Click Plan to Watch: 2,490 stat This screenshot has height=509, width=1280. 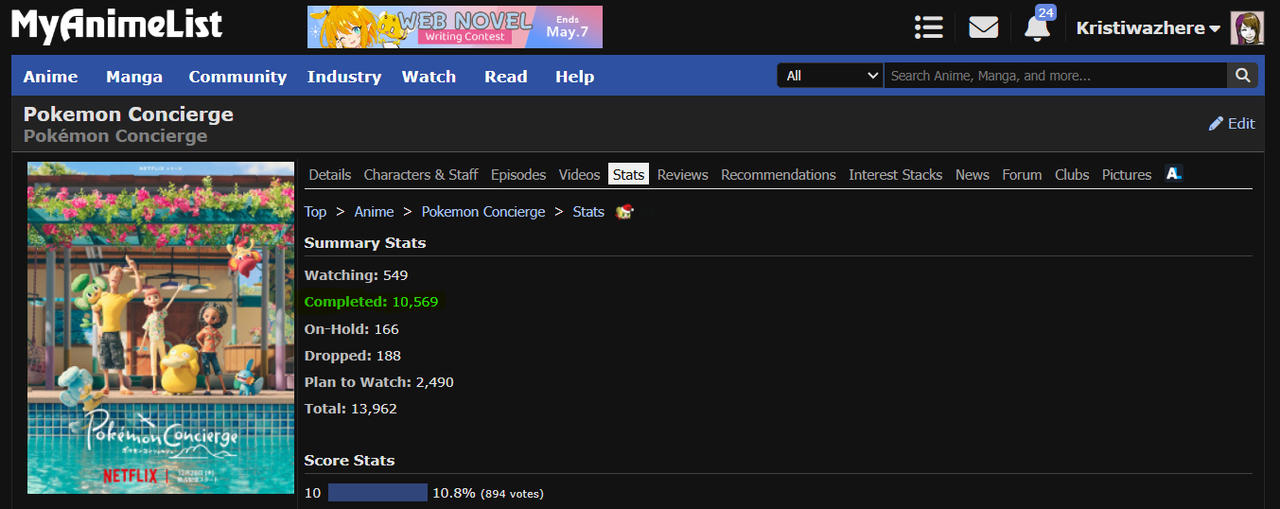tap(379, 382)
